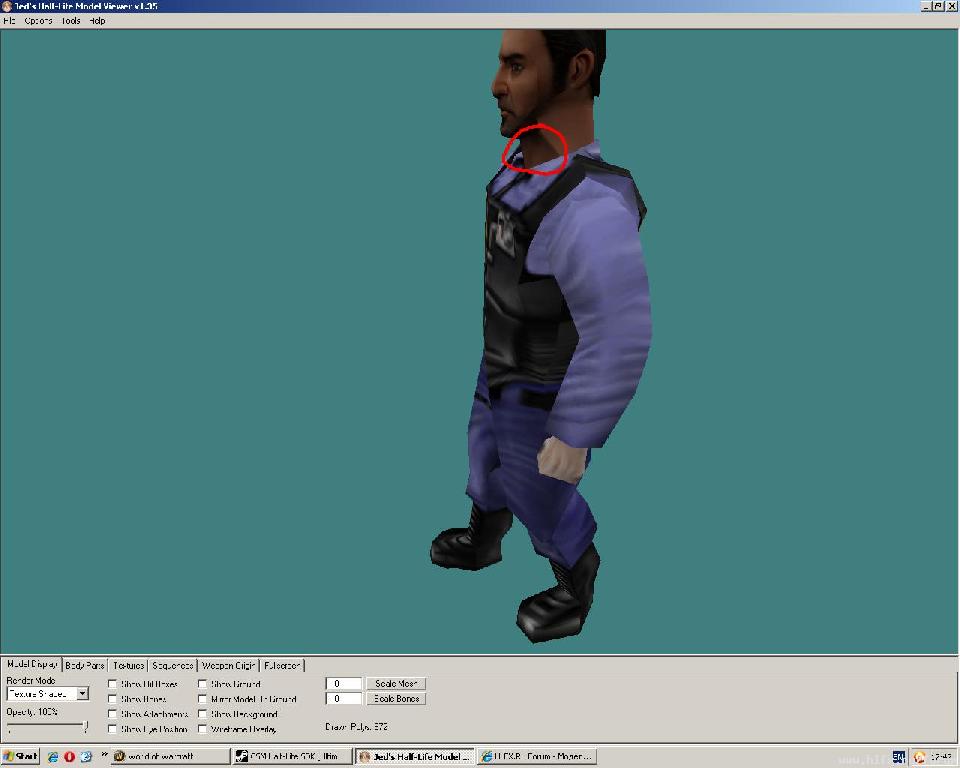Image resolution: width=960 pixels, height=768 pixels.
Task: Open the Options menu
Action: [38, 21]
